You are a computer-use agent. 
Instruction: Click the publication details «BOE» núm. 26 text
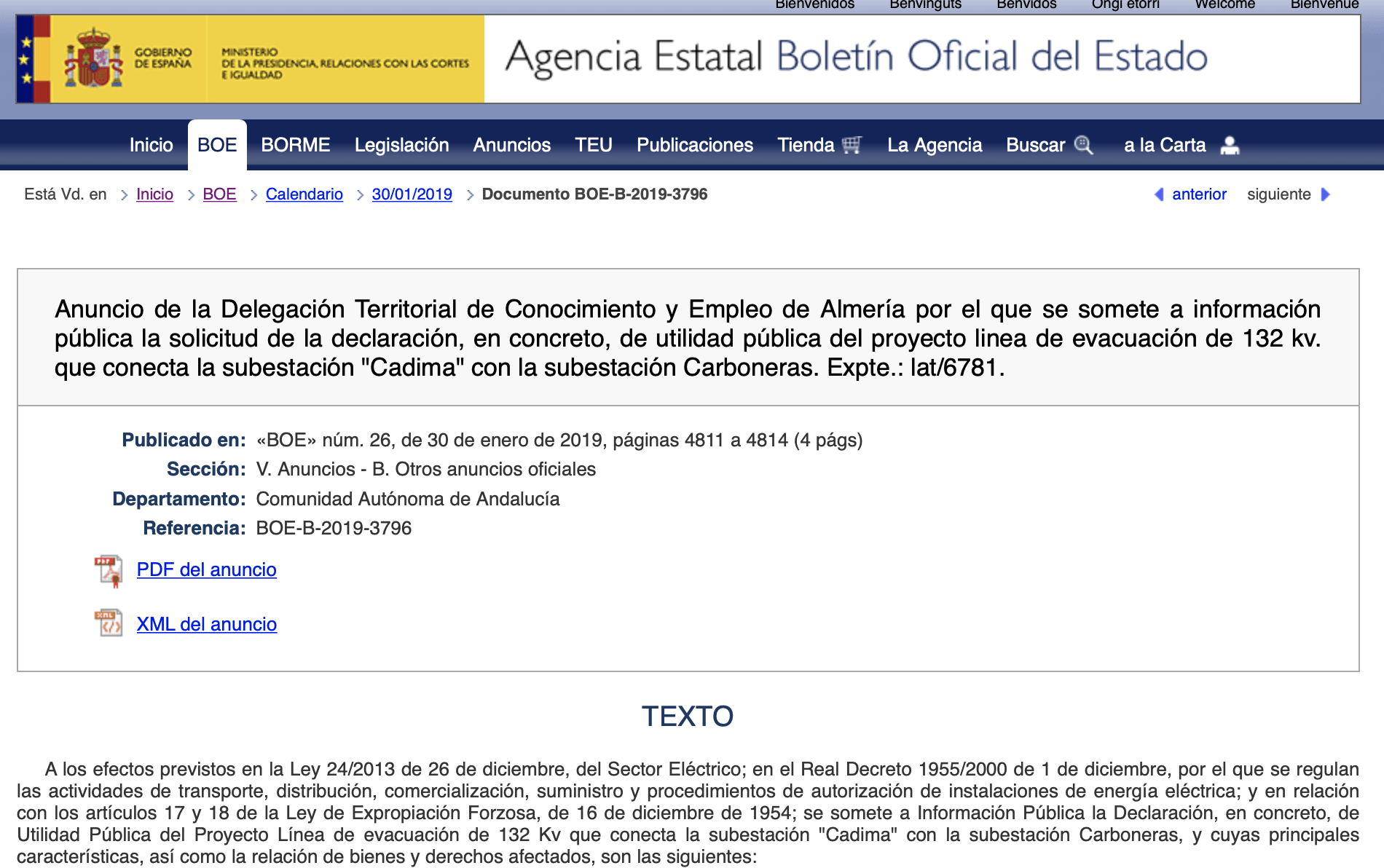pos(559,440)
